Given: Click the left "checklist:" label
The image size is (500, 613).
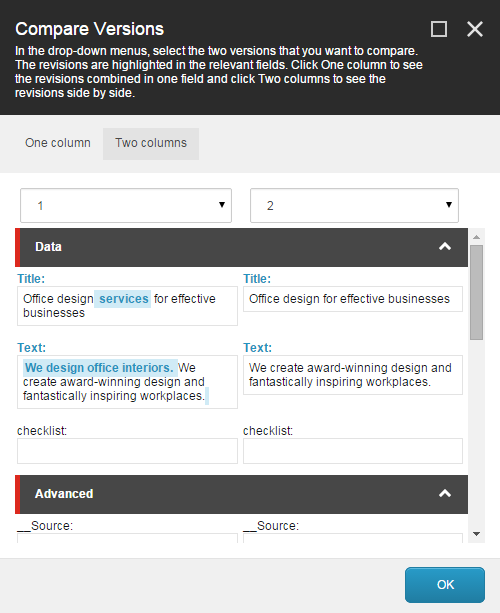Looking at the screenshot, I should 42,431.
